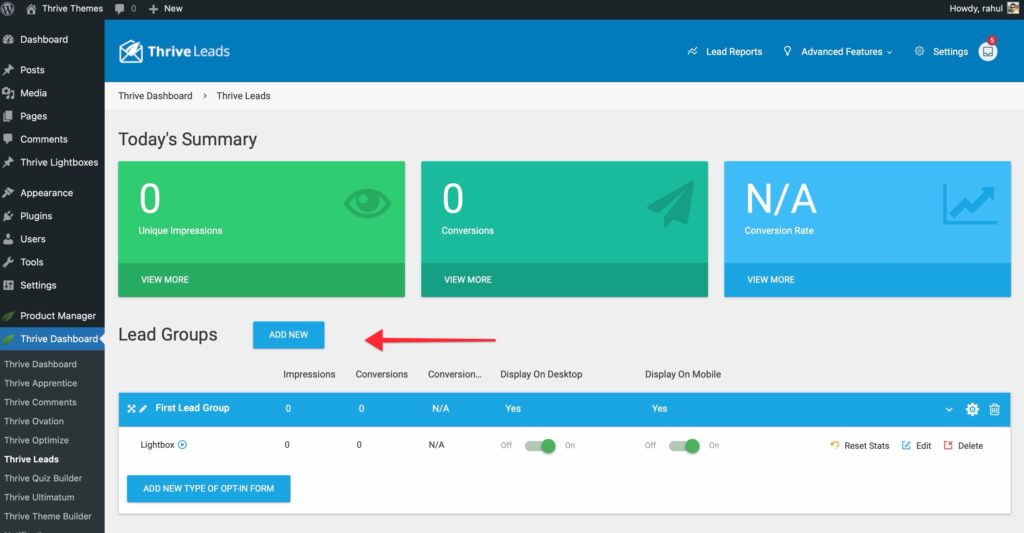
Task: Toggle Lightbox Display On Mobile switch
Action: coord(686,445)
